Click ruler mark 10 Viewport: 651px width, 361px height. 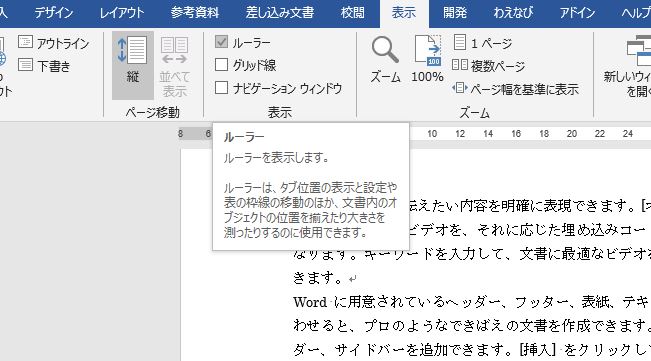pos(432,134)
